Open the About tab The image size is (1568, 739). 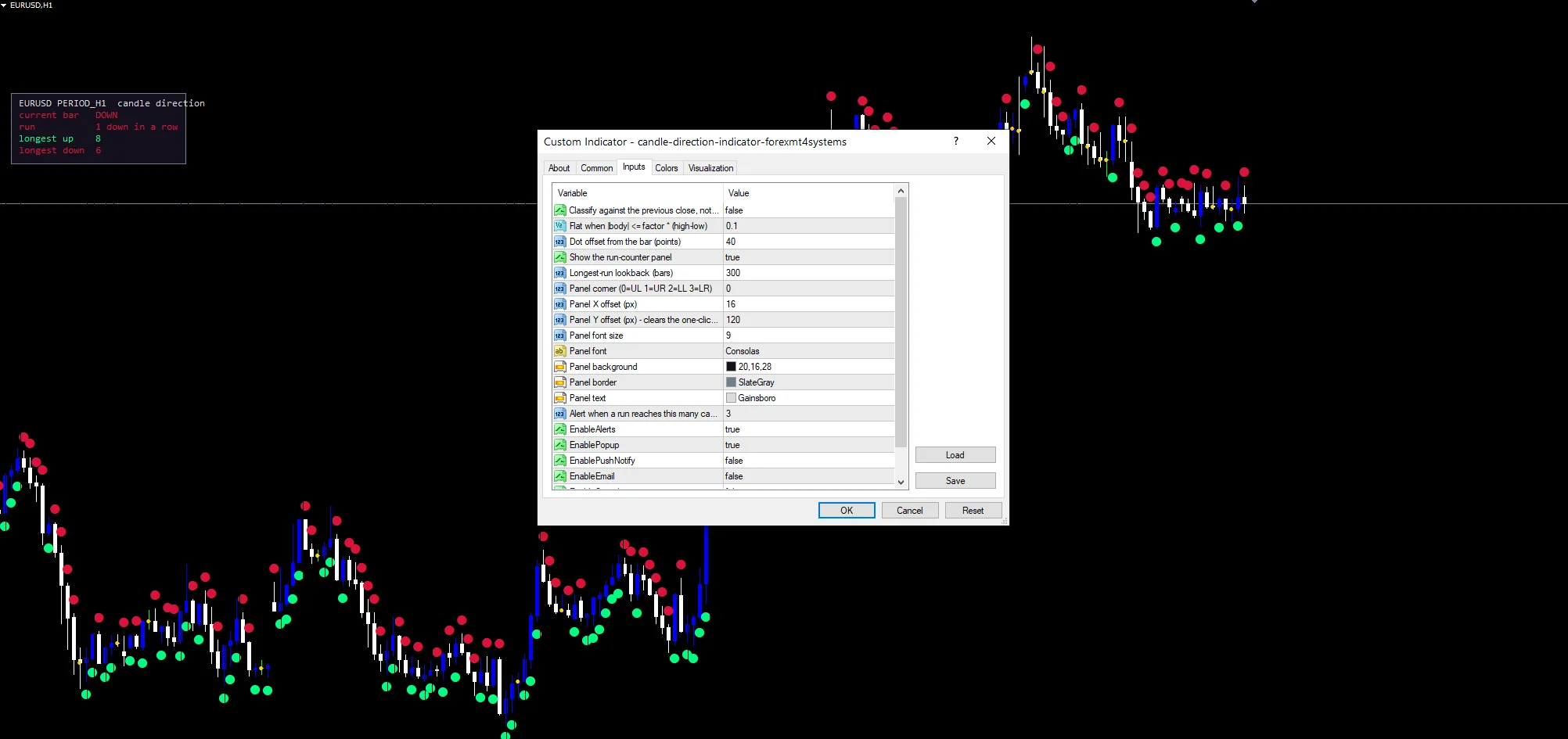[559, 168]
